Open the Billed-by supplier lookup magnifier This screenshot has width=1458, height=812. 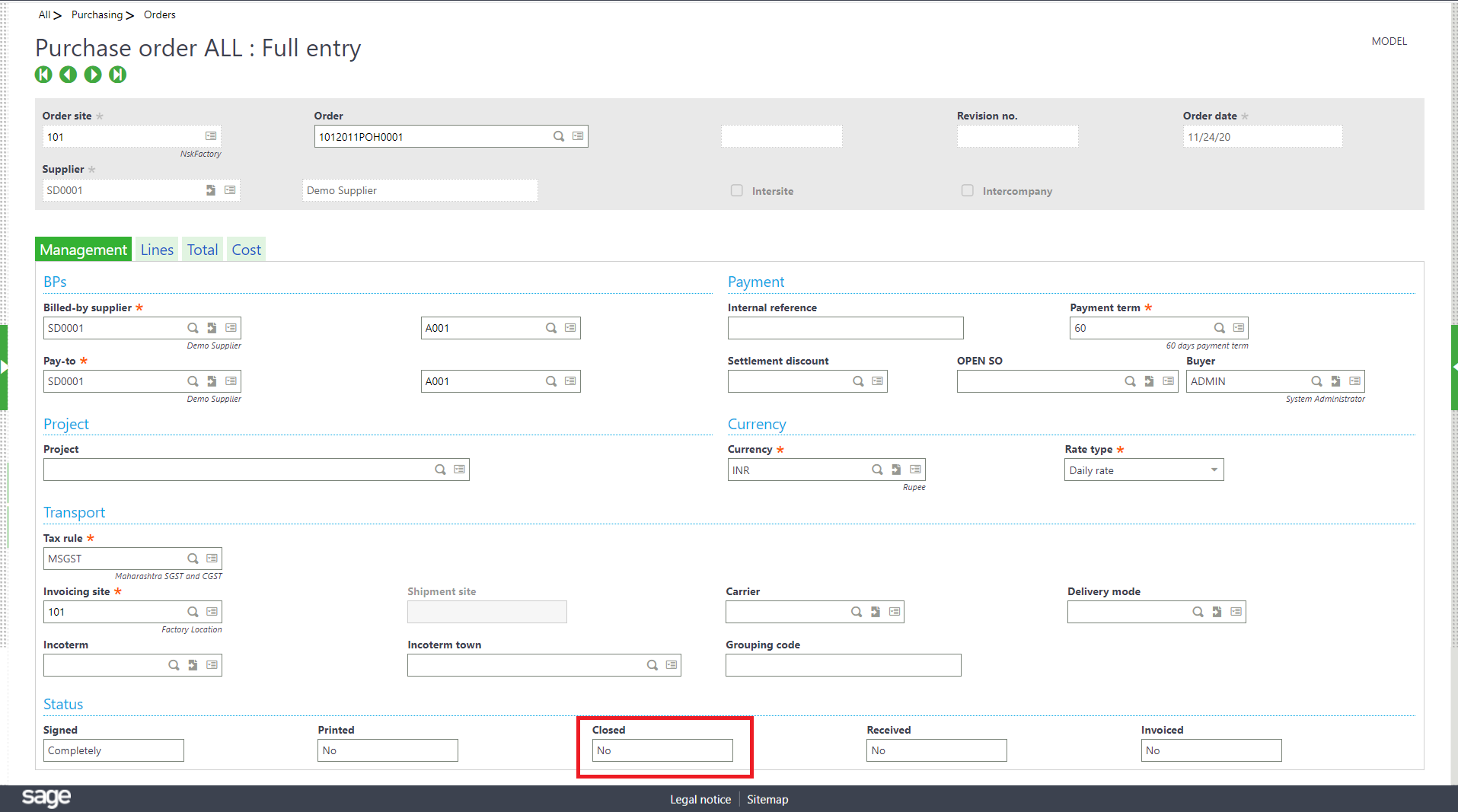(x=193, y=327)
